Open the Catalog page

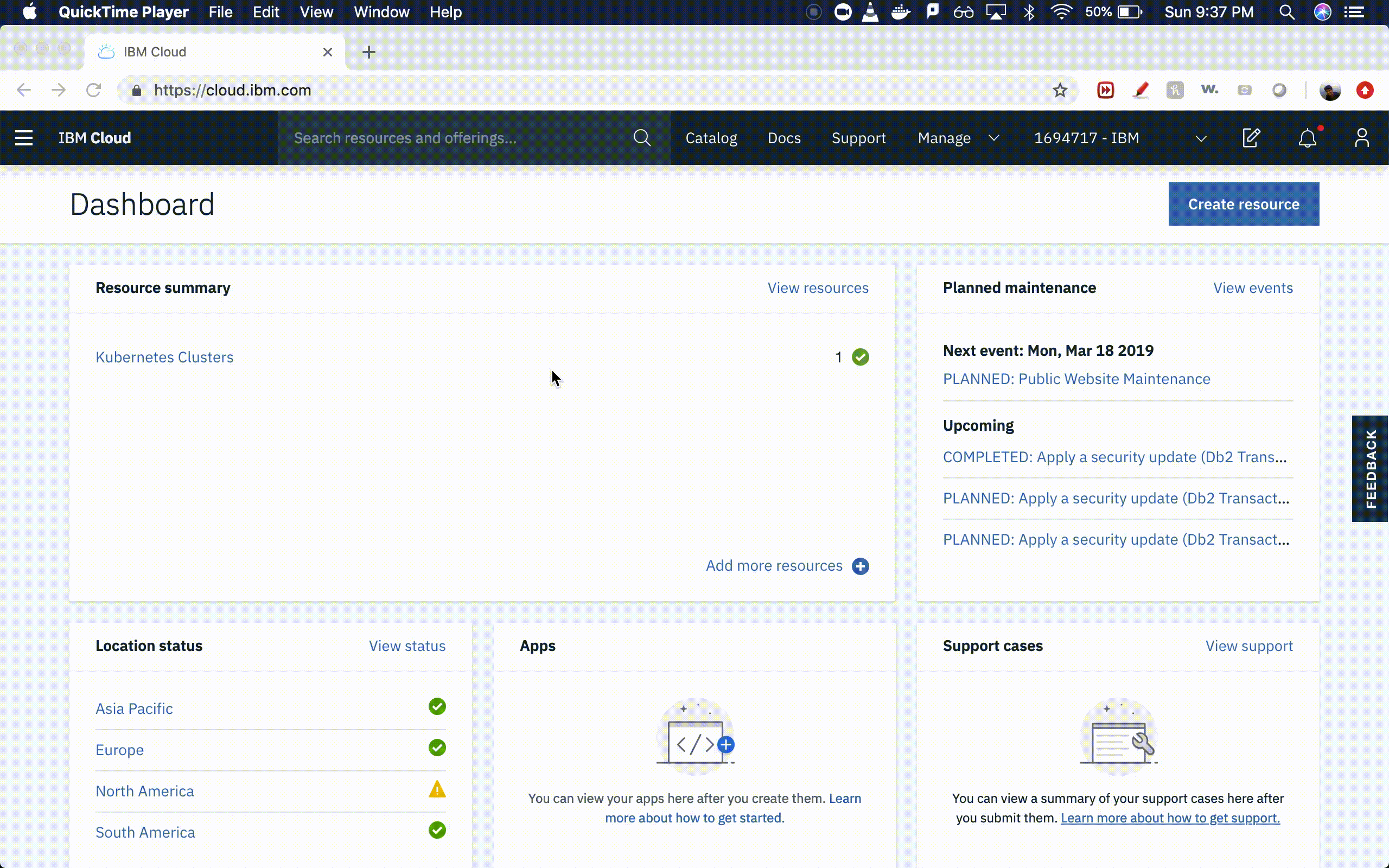coord(711,138)
